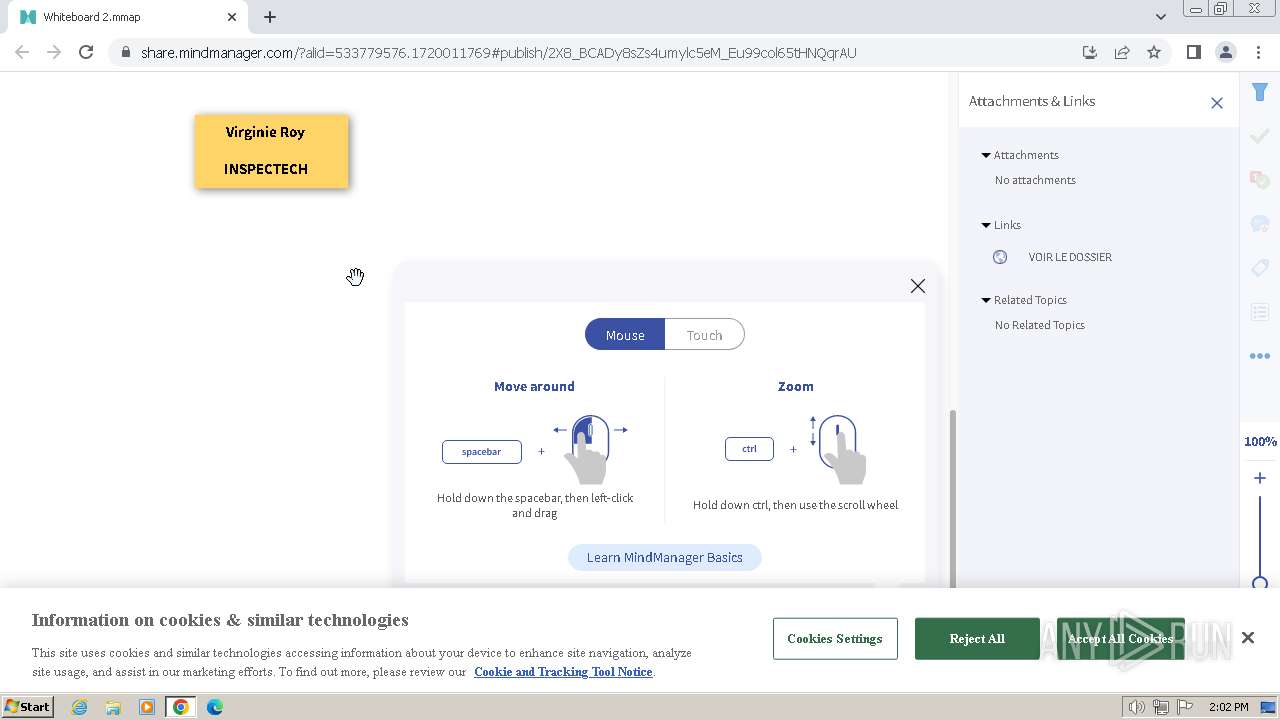Open Chrome three-dot menu
Viewport: 1280px width, 720px height.
[x=1257, y=53]
